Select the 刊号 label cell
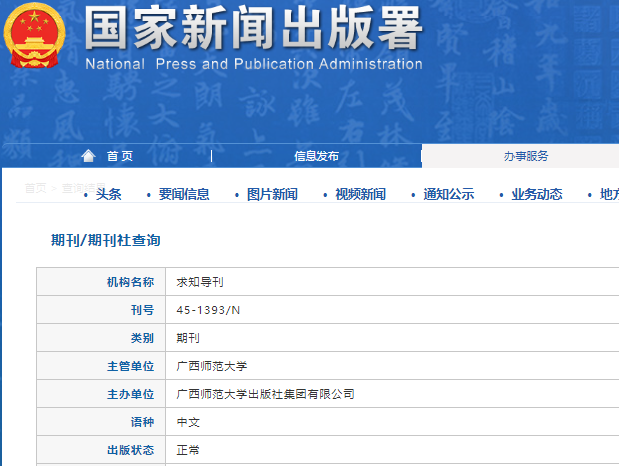 click(x=101, y=310)
